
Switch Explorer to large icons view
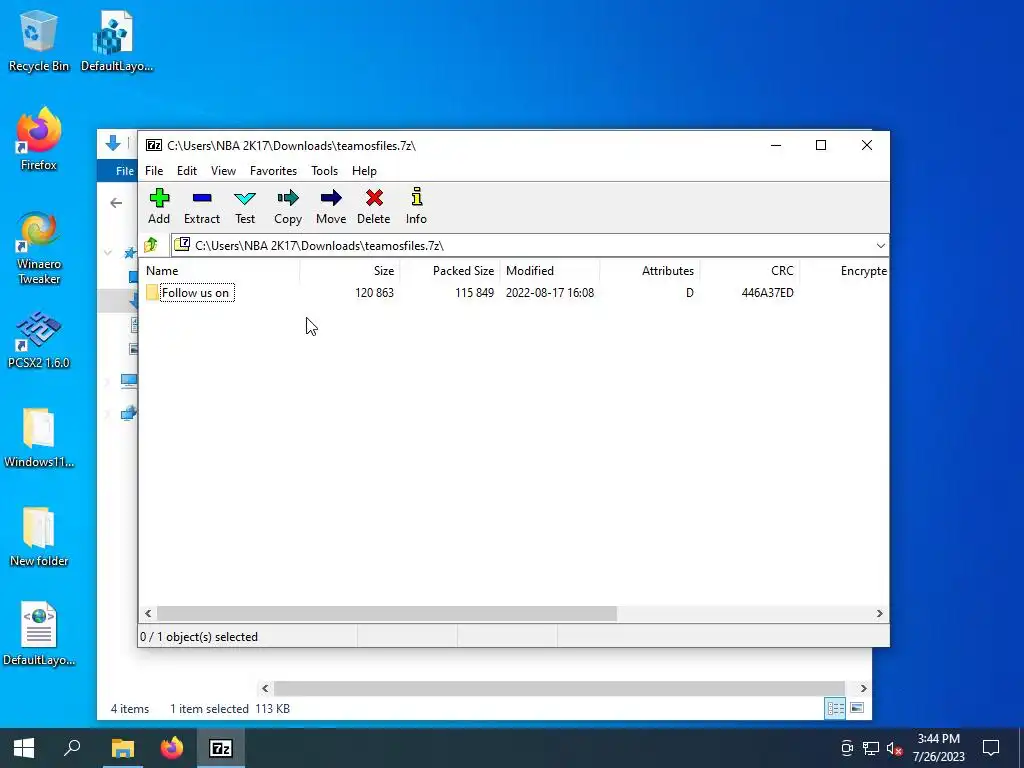click(857, 709)
